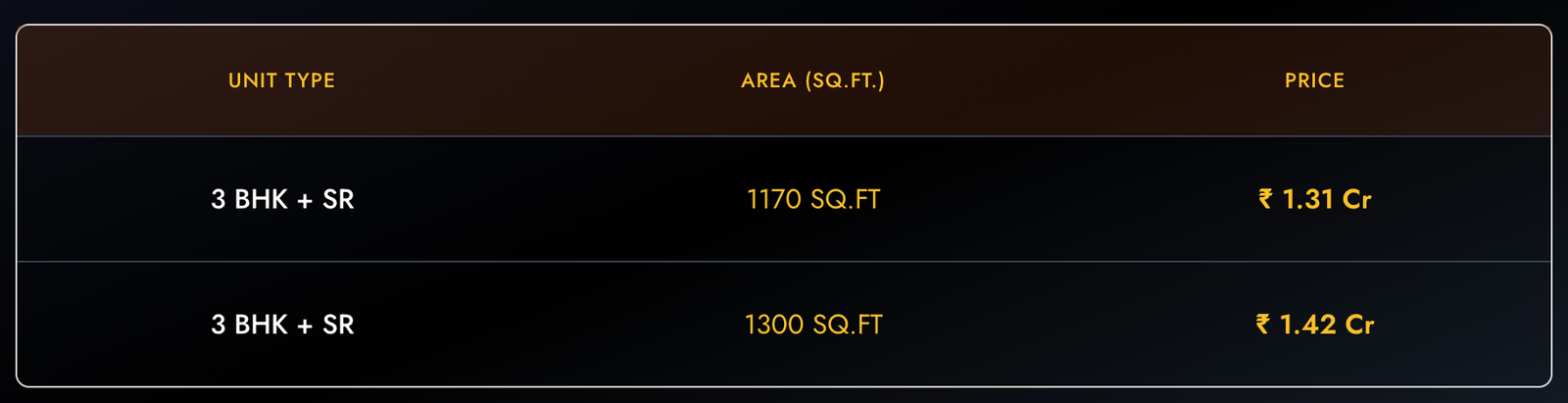Click the word UNIT in the table header
Viewport: 1568px width, 403px height.
coord(250,80)
